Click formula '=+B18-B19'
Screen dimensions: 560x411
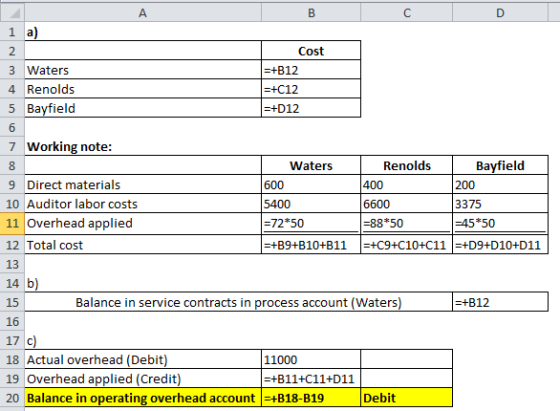(x=311, y=397)
